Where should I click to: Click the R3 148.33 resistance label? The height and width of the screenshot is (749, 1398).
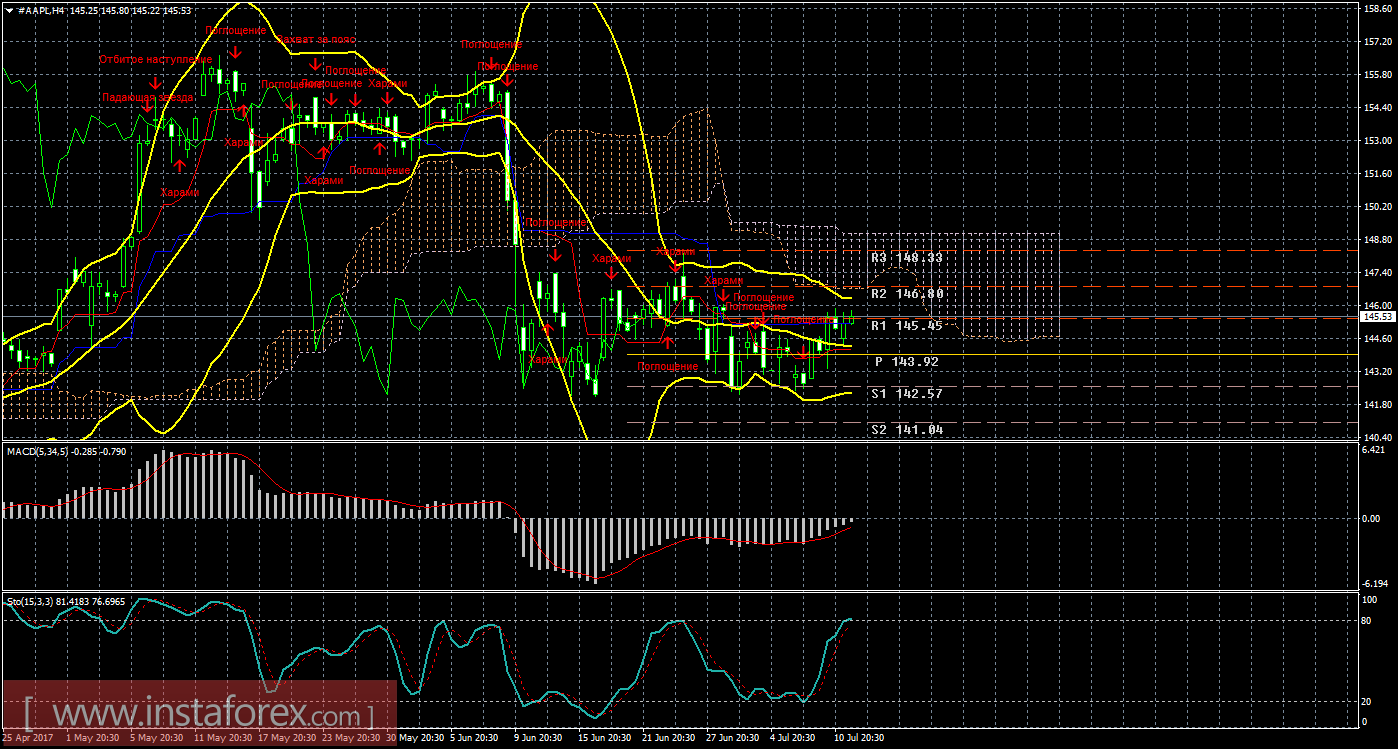point(907,257)
